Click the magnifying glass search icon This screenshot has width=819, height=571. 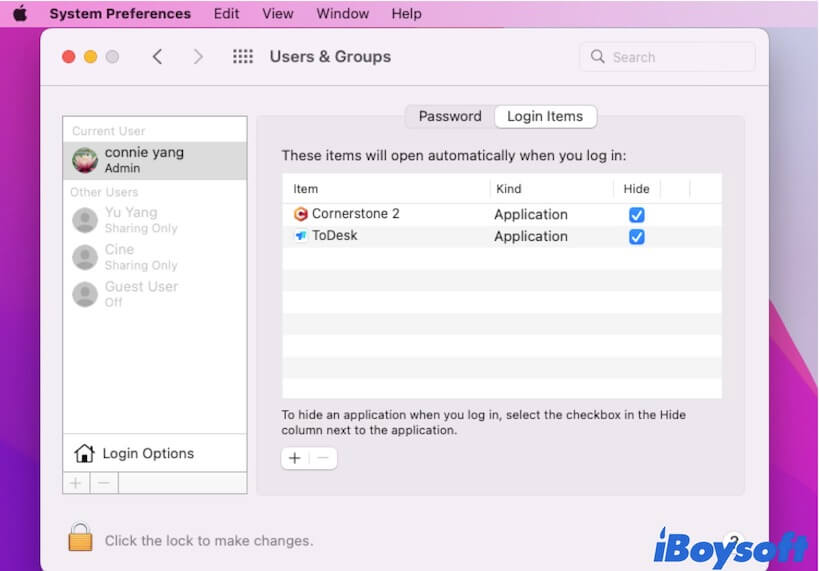click(597, 56)
